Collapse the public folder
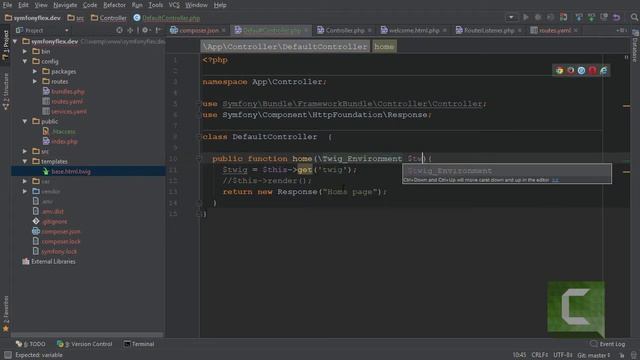640x360 pixels. 25,121
